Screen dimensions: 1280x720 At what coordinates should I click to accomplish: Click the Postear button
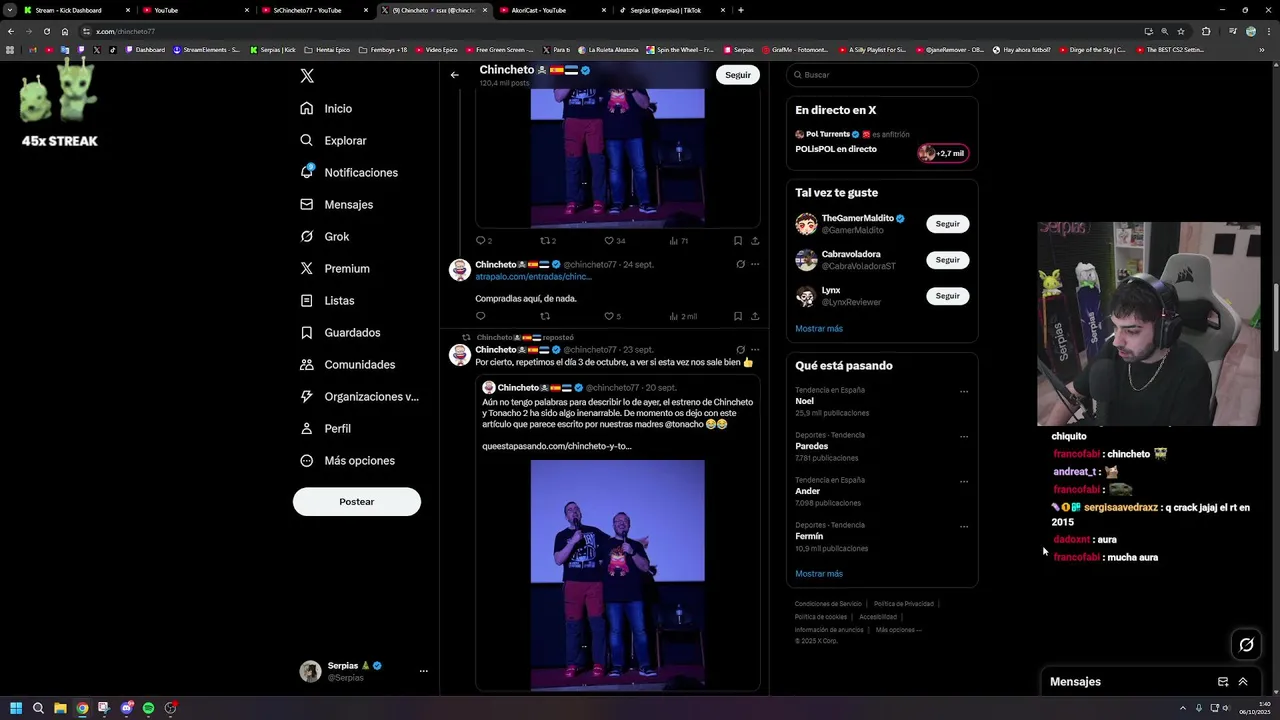coord(357,501)
